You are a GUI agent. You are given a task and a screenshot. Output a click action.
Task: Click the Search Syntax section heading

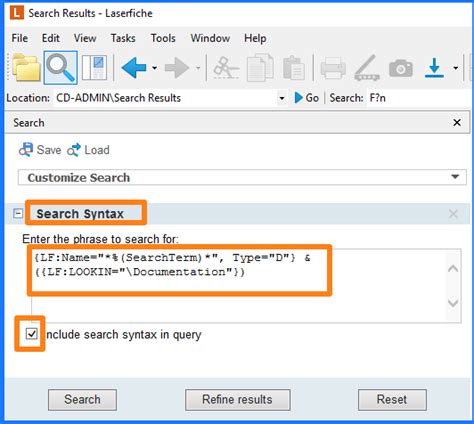point(80,214)
